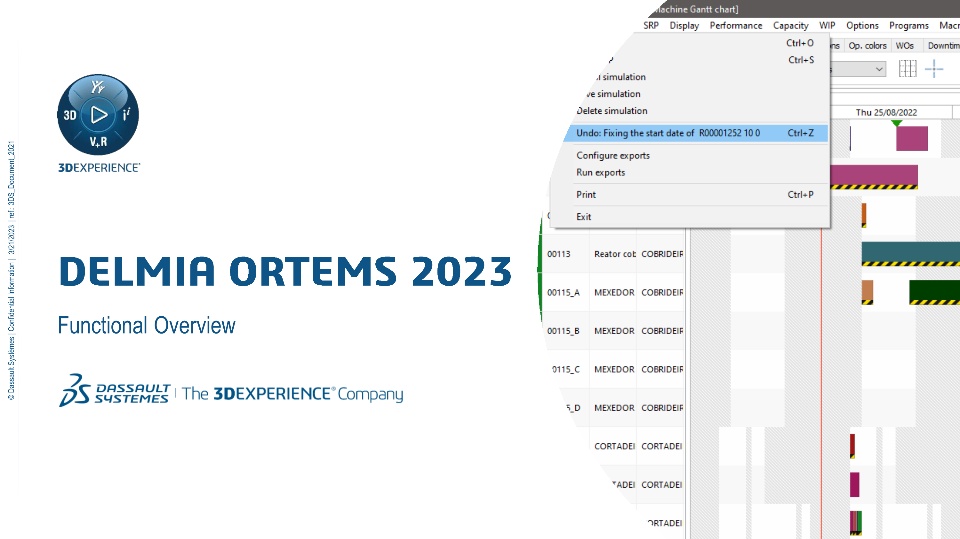Click the 0115_C cell
Viewport: 960px width, 539px height.
click(x=565, y=369)
